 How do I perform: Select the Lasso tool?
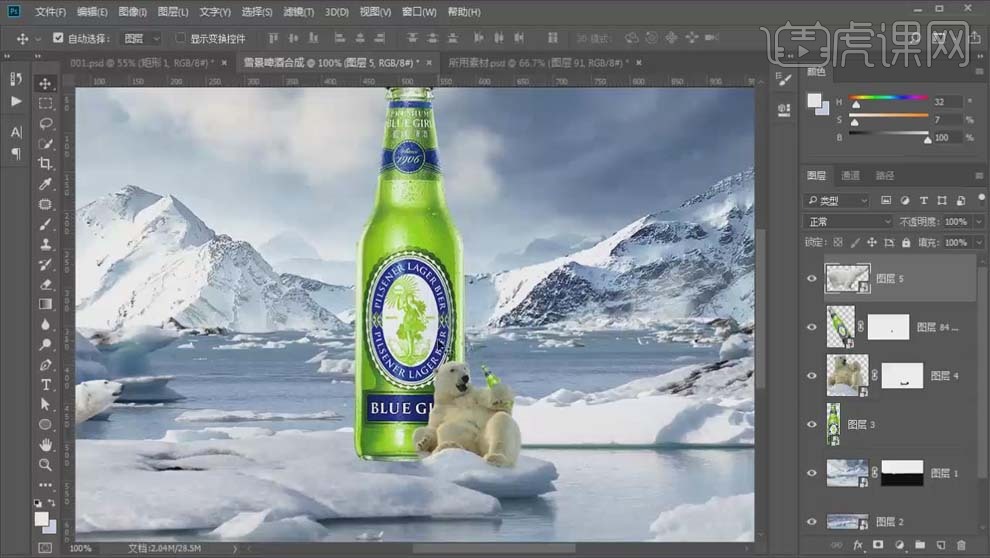coord(45,123)
